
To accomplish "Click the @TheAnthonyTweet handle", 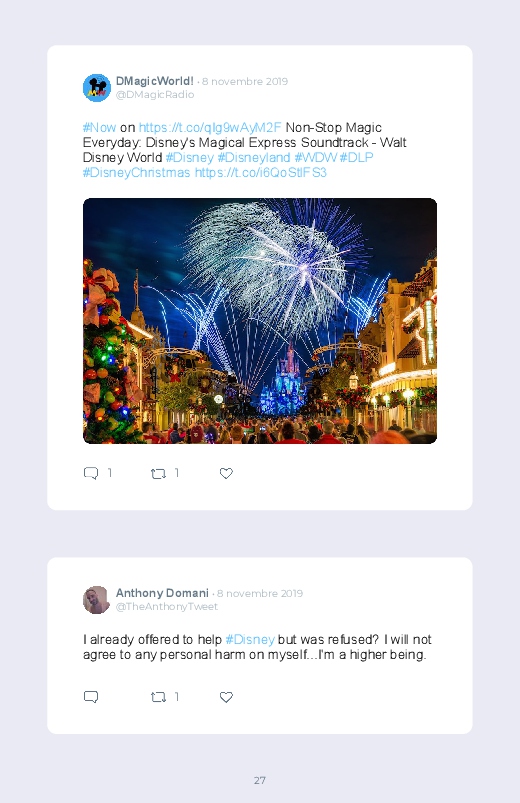I will click(167, 606).
